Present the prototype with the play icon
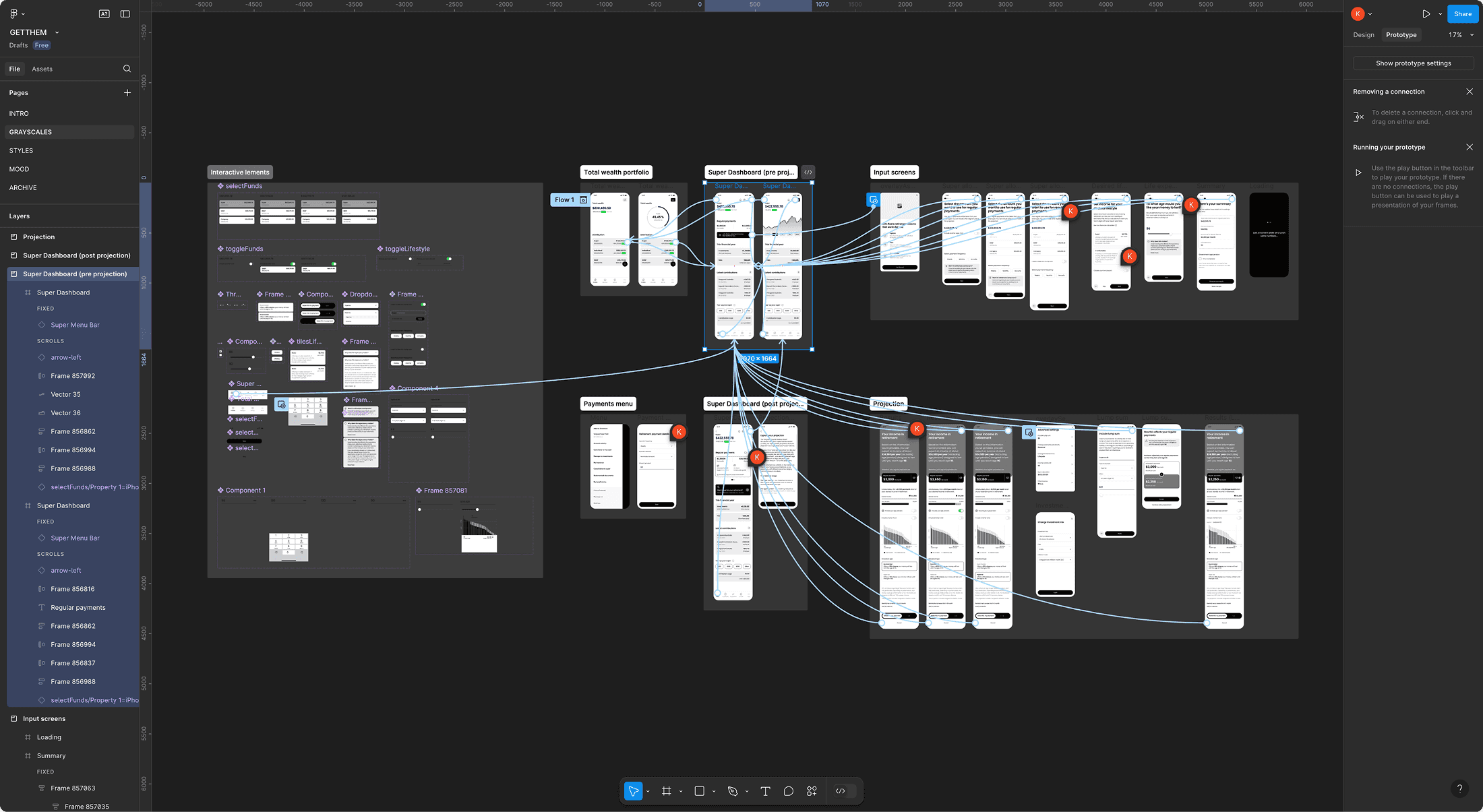Image resolution: width=1483 pixels, height=812 pixels. coord(1426,13)
